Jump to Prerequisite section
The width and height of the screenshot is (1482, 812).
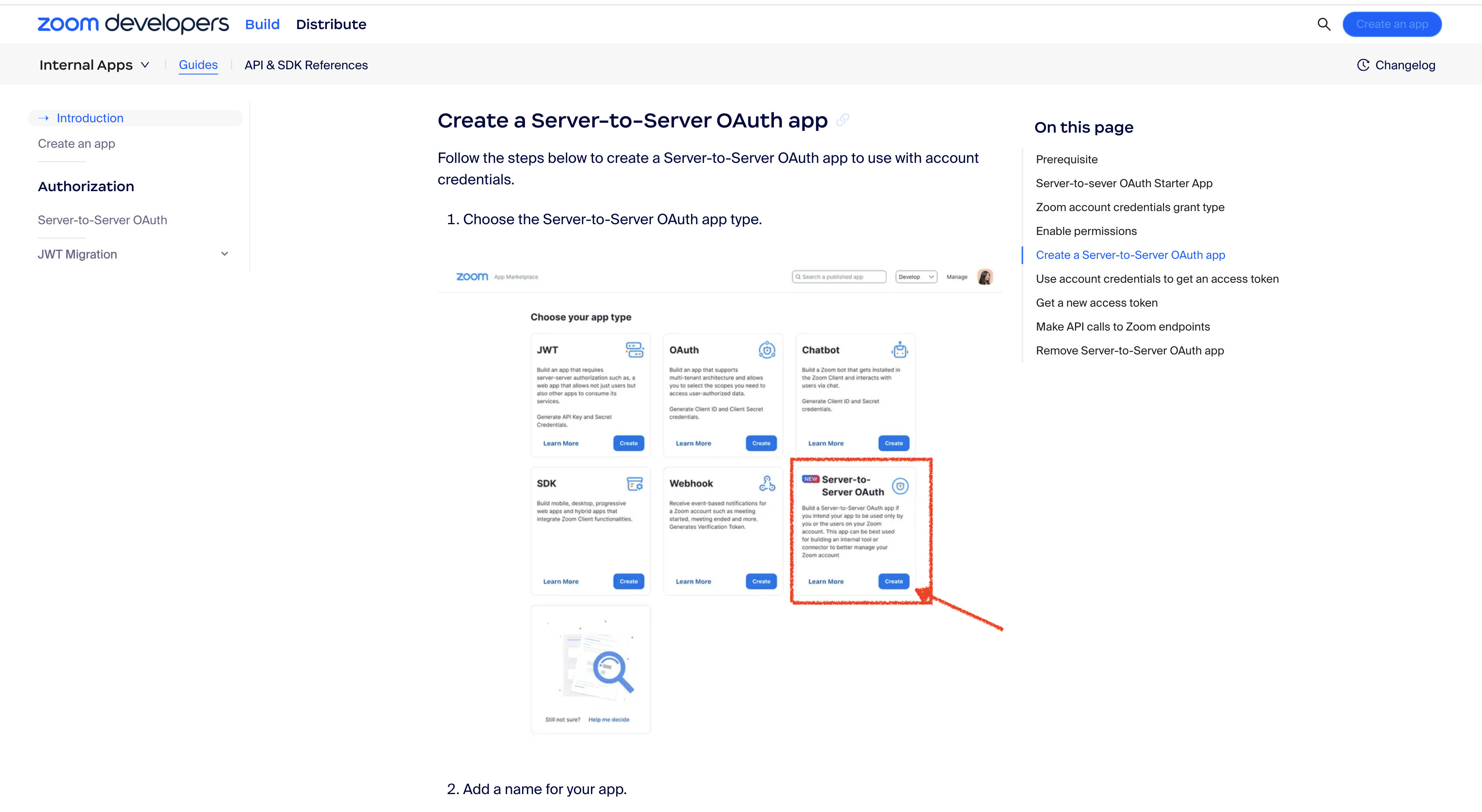coord(1066,159)
